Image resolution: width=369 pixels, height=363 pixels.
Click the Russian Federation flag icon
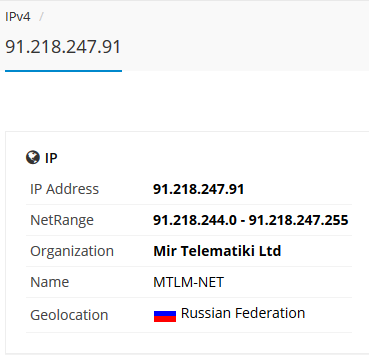165,316
